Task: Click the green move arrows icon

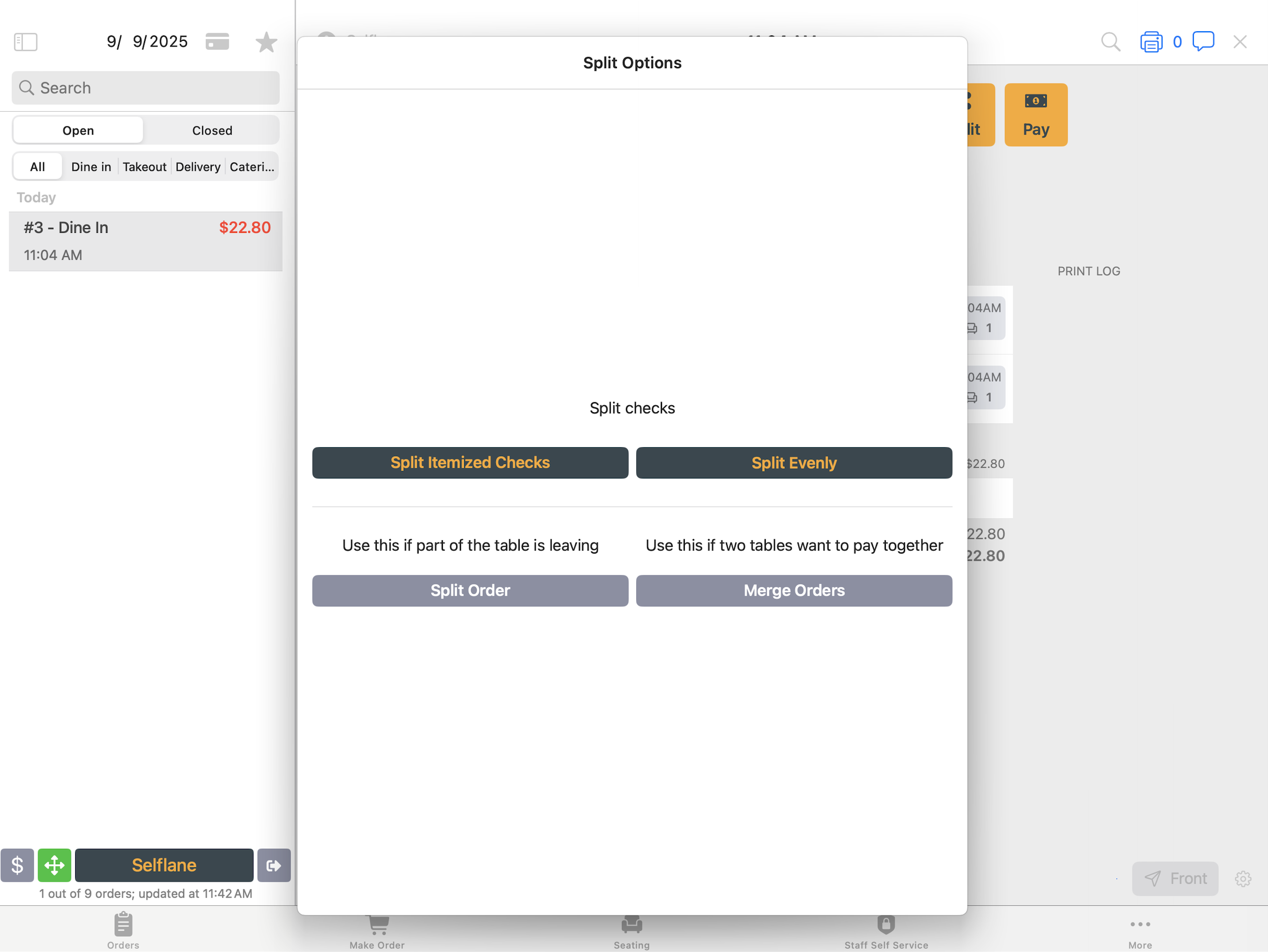Action: coord(55,864)
